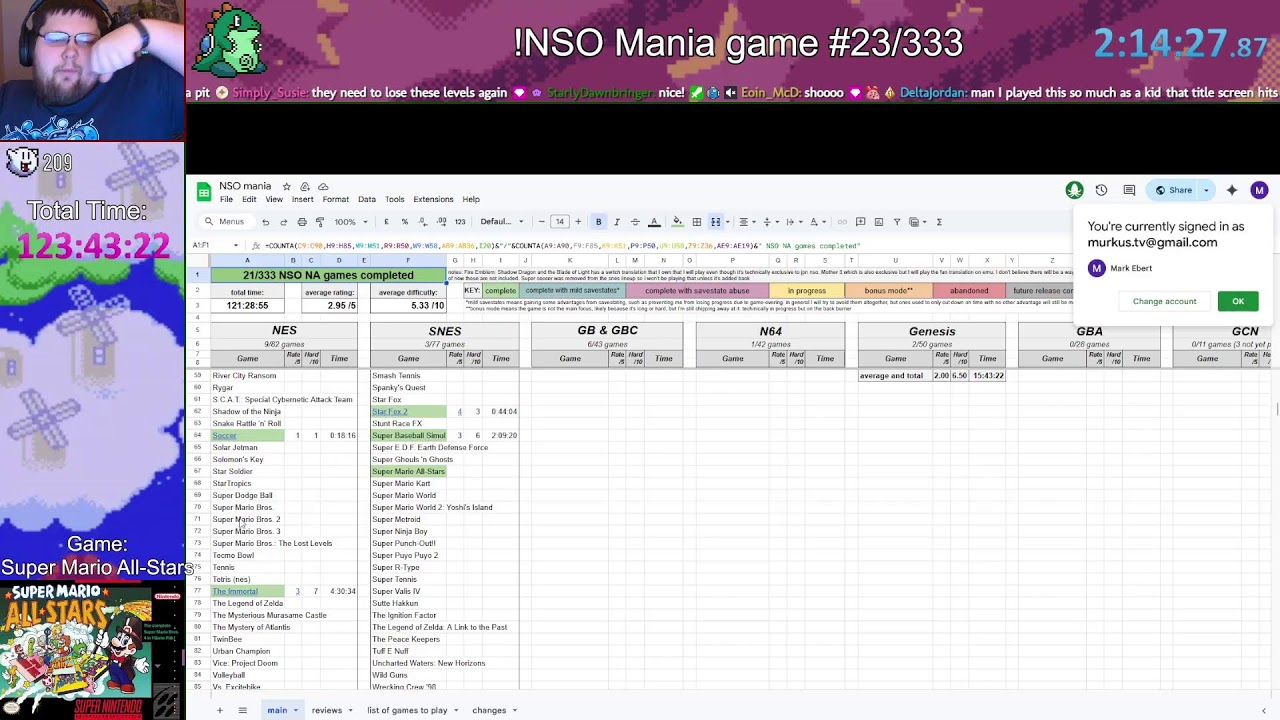Open The Immortal link in NES column
The height and width of the screenshot is (720, 1280).
point(235,592)
